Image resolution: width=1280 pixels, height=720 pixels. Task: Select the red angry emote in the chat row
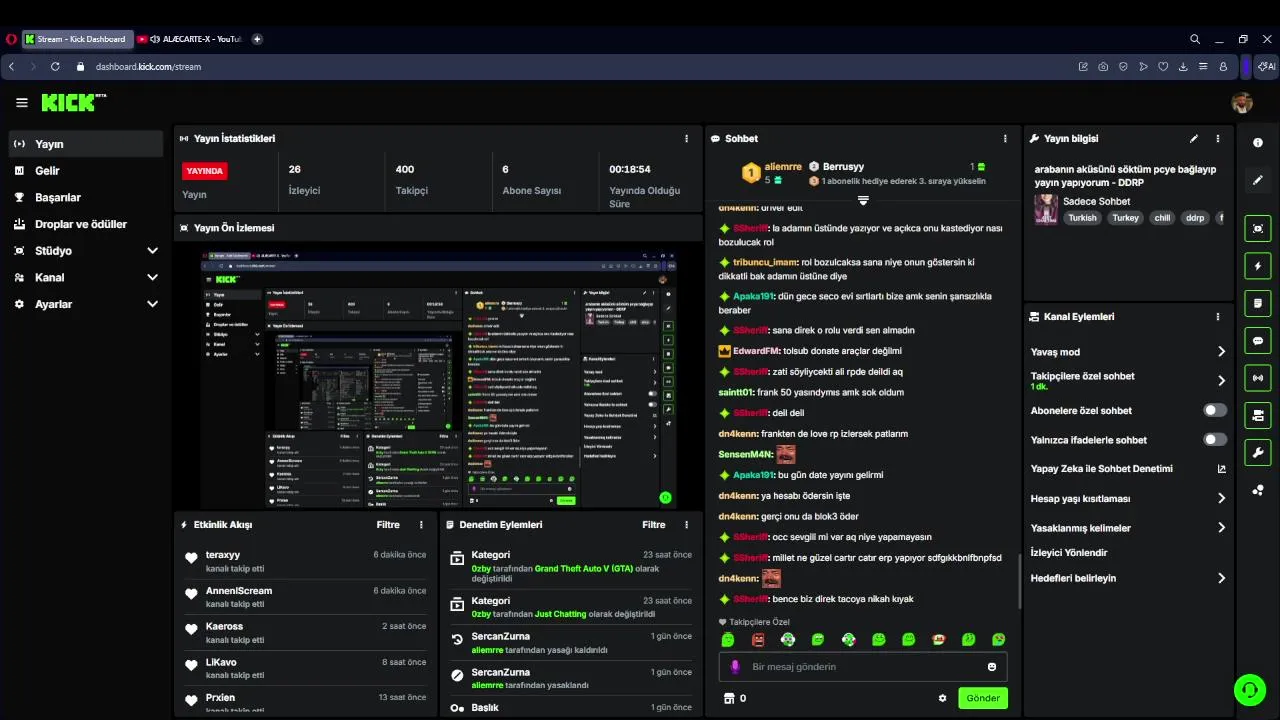pyautogui.click(x=758, y=640)
